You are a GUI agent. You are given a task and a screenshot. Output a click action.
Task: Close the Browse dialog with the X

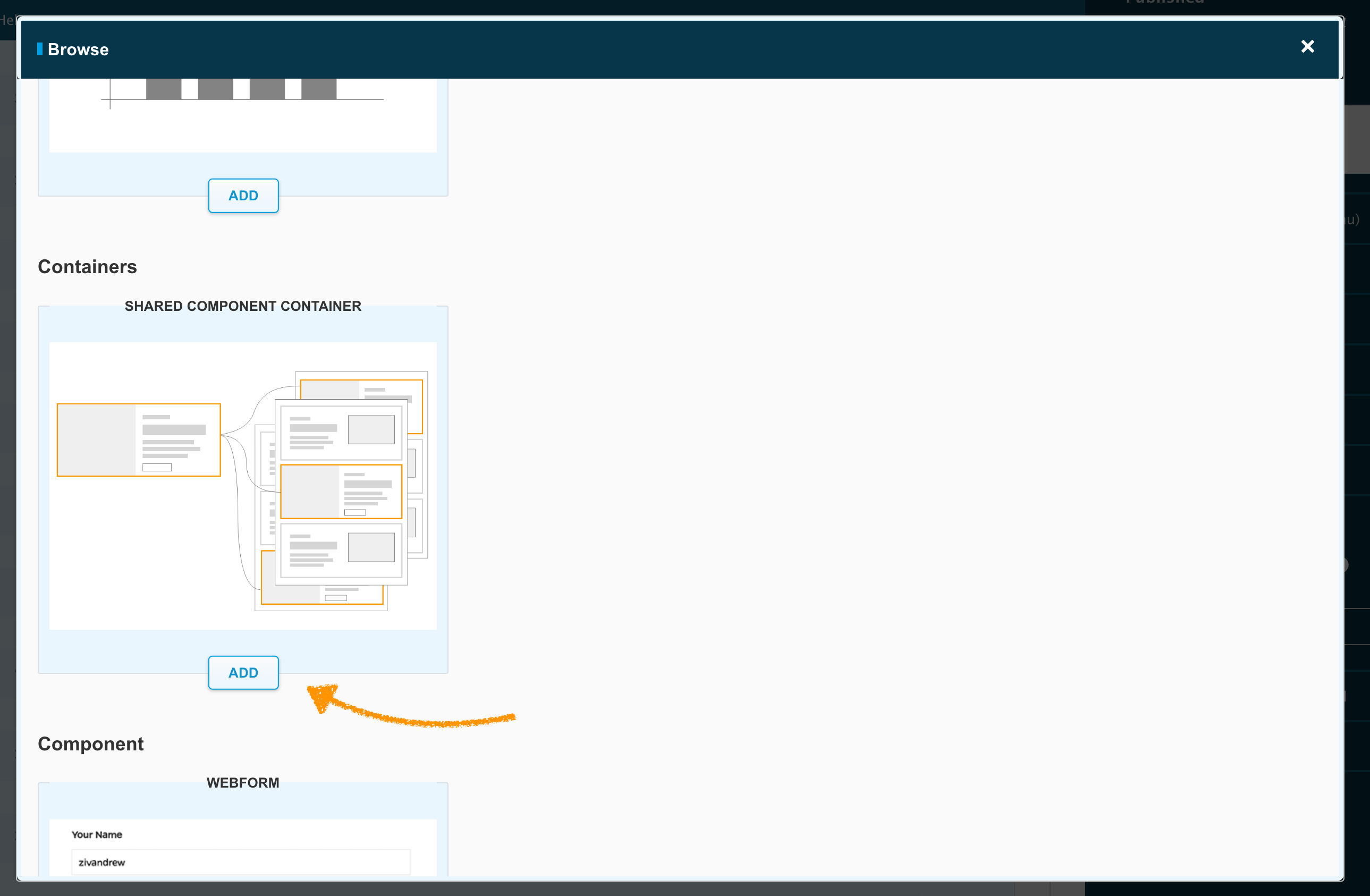click(x=1307, y=47)
